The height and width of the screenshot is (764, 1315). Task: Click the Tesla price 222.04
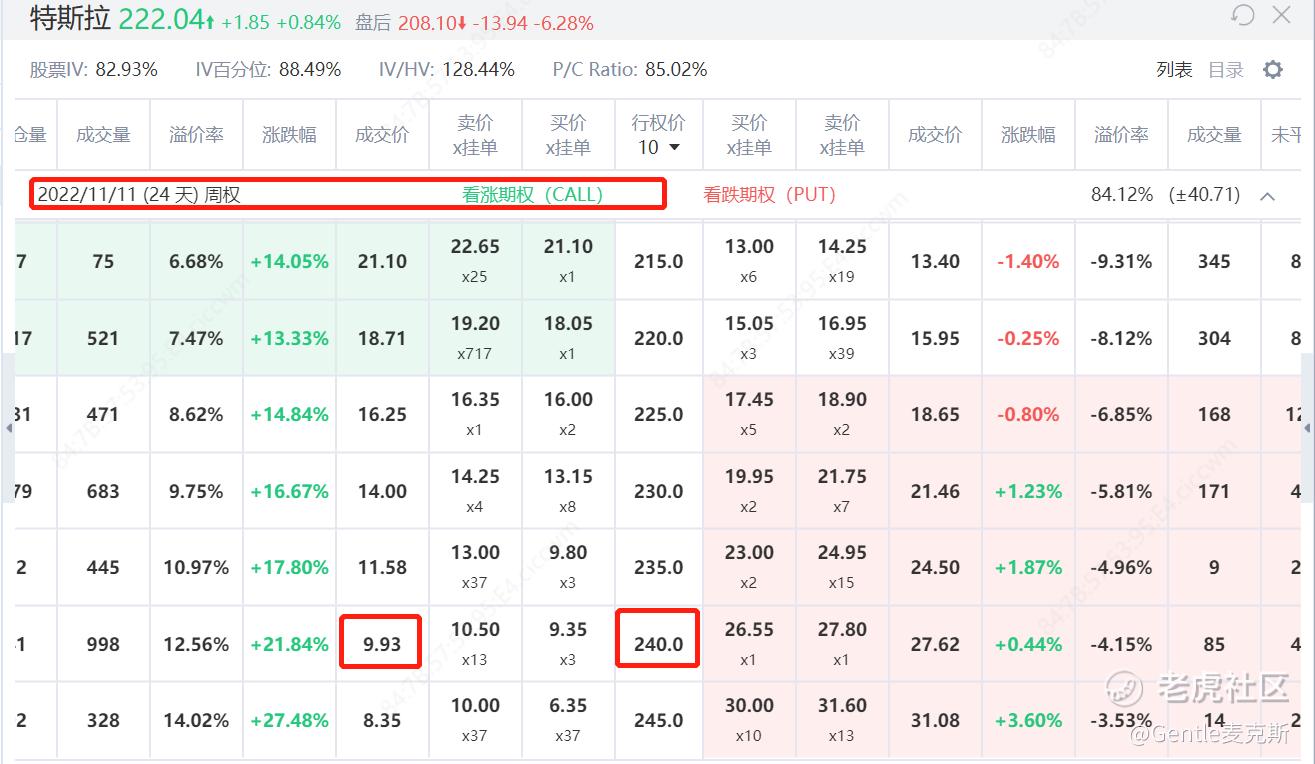tap(160, 19)
